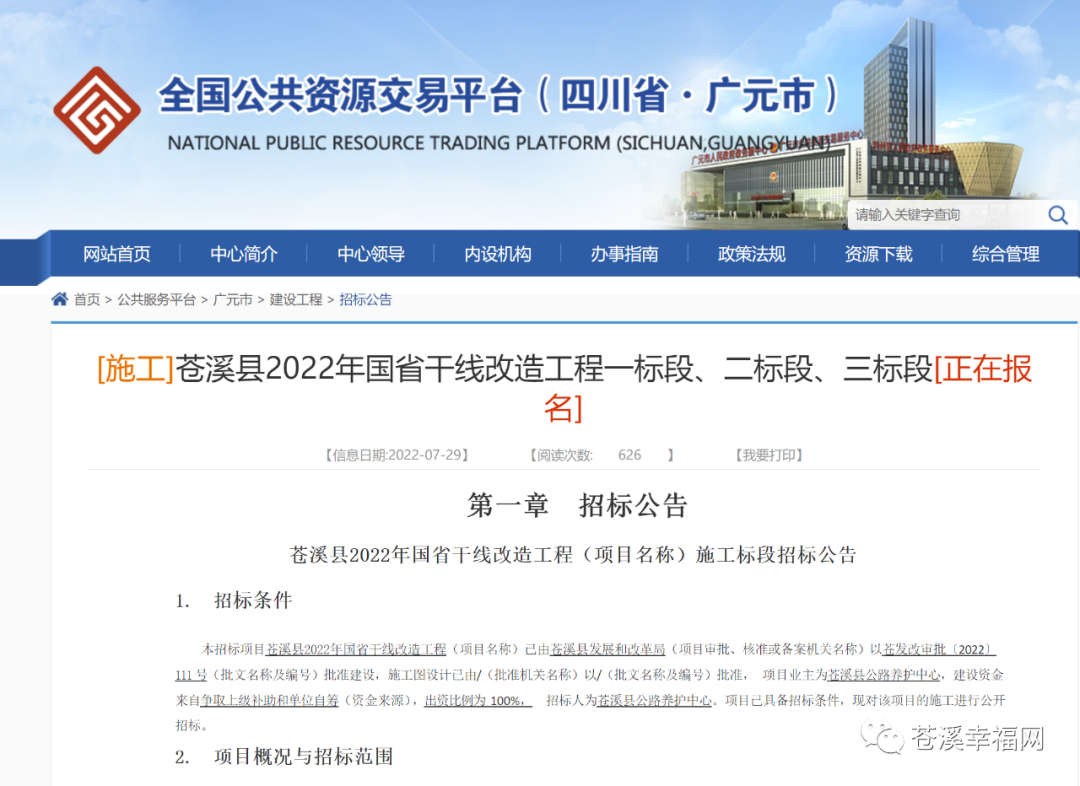Click the underlined text 出资比例为 100%
This screenshot has height=786, width=1080.
[476, 701]
